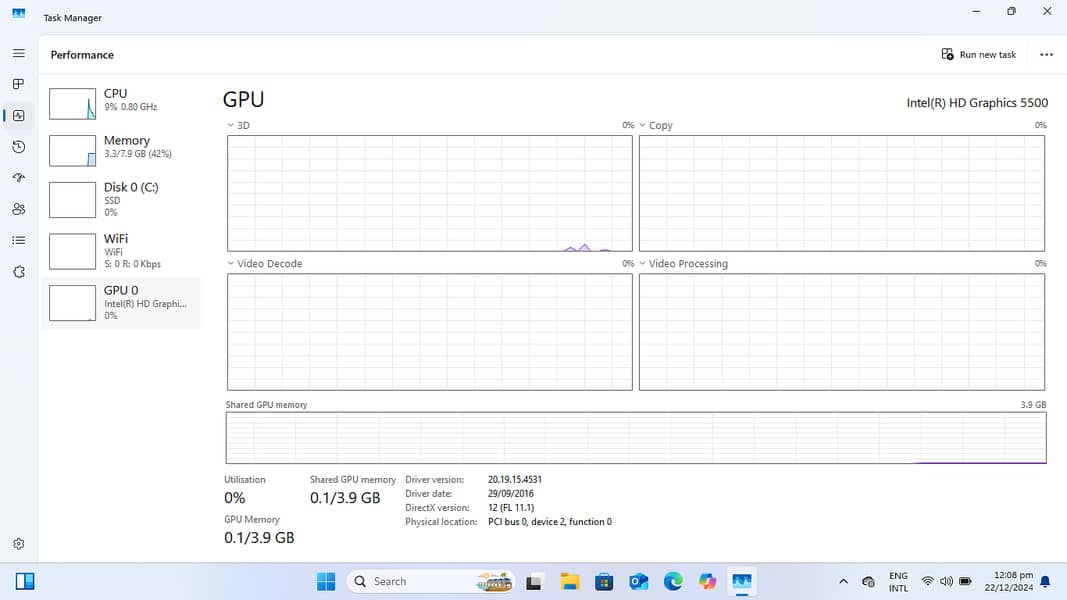
Task: Open Task Manager Settings gear
Action: (18, 544)
